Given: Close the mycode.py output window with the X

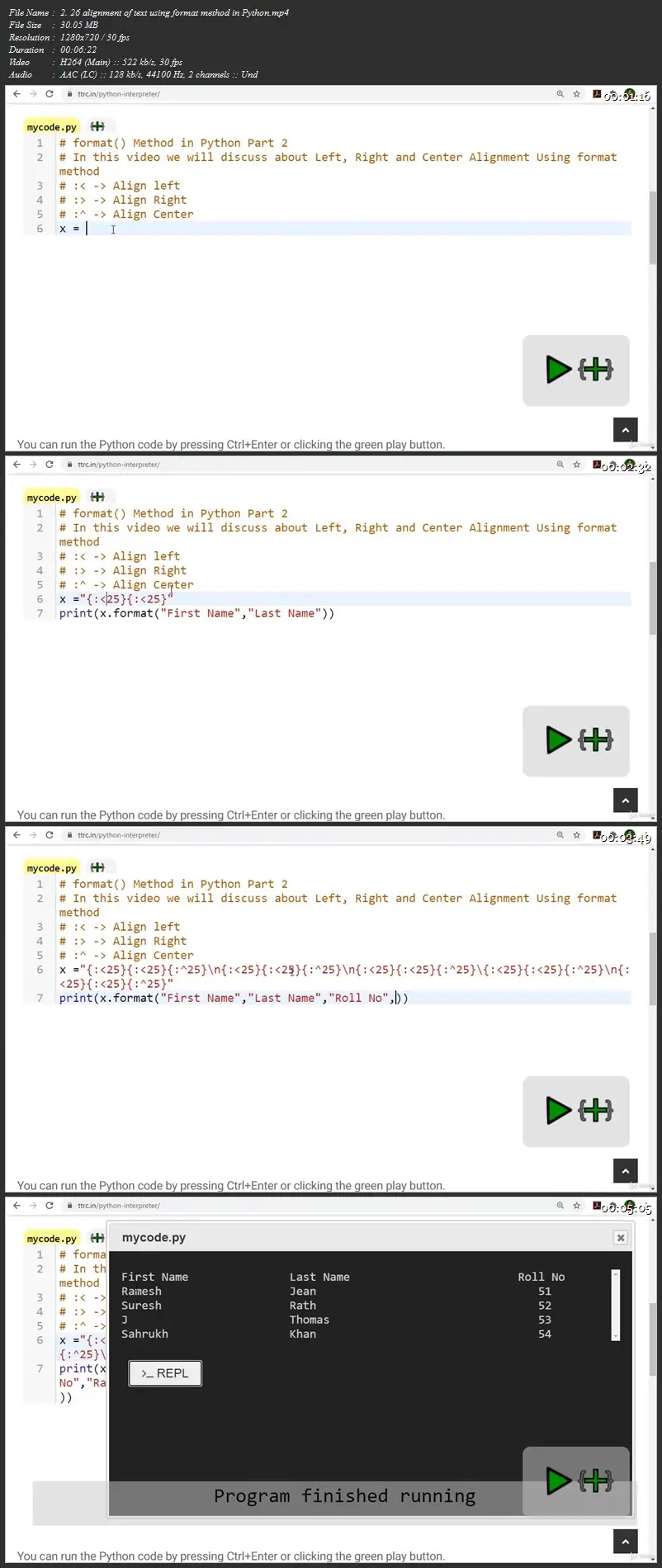Looking at the screenshot, I should [x=621, y=1237].
